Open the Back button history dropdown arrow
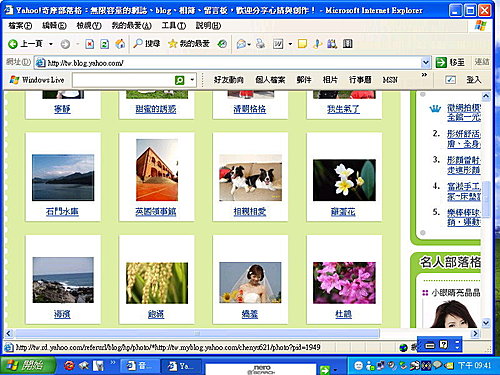 pyautogui.click(x=51, y=44)
